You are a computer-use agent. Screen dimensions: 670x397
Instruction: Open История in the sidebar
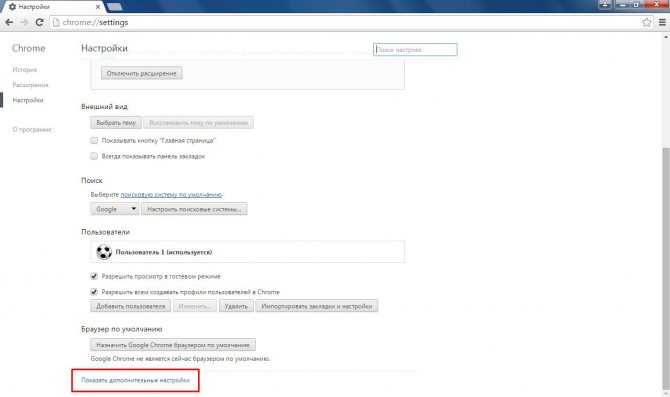[x=25, y=70]
